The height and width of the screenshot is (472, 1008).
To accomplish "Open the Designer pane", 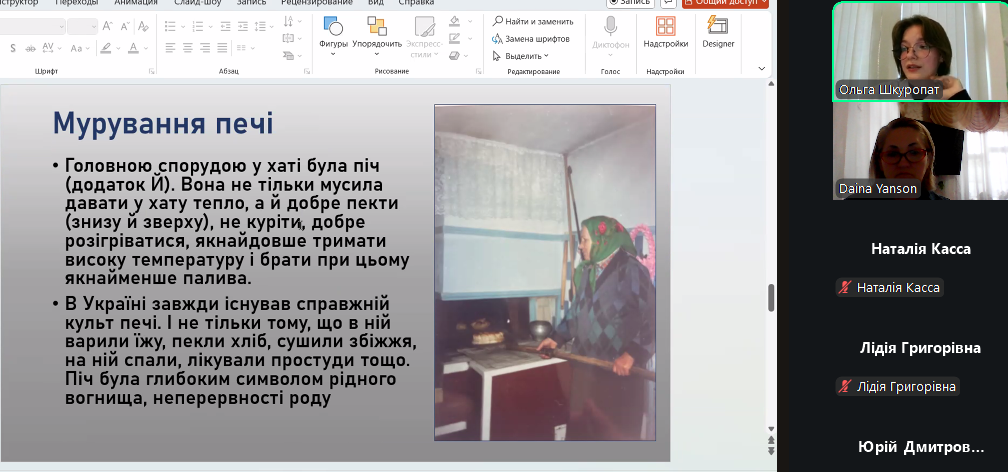I will pyautogui.click(x=718, y=30).
